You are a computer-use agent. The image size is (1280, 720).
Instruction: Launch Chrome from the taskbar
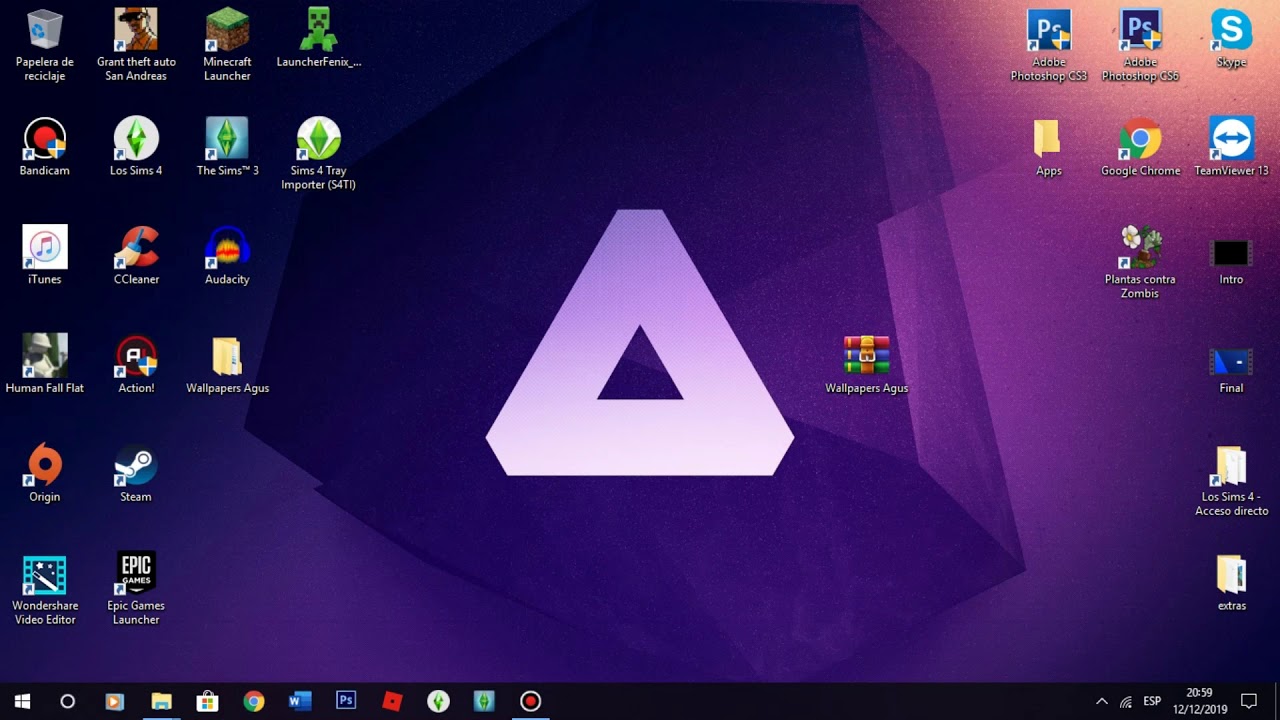click(254, 701)
